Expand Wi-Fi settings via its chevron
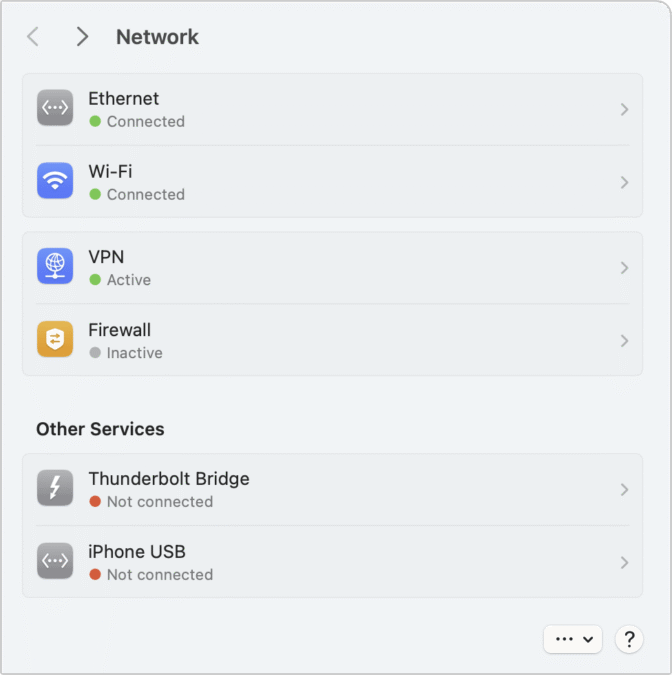 (624, 183)
